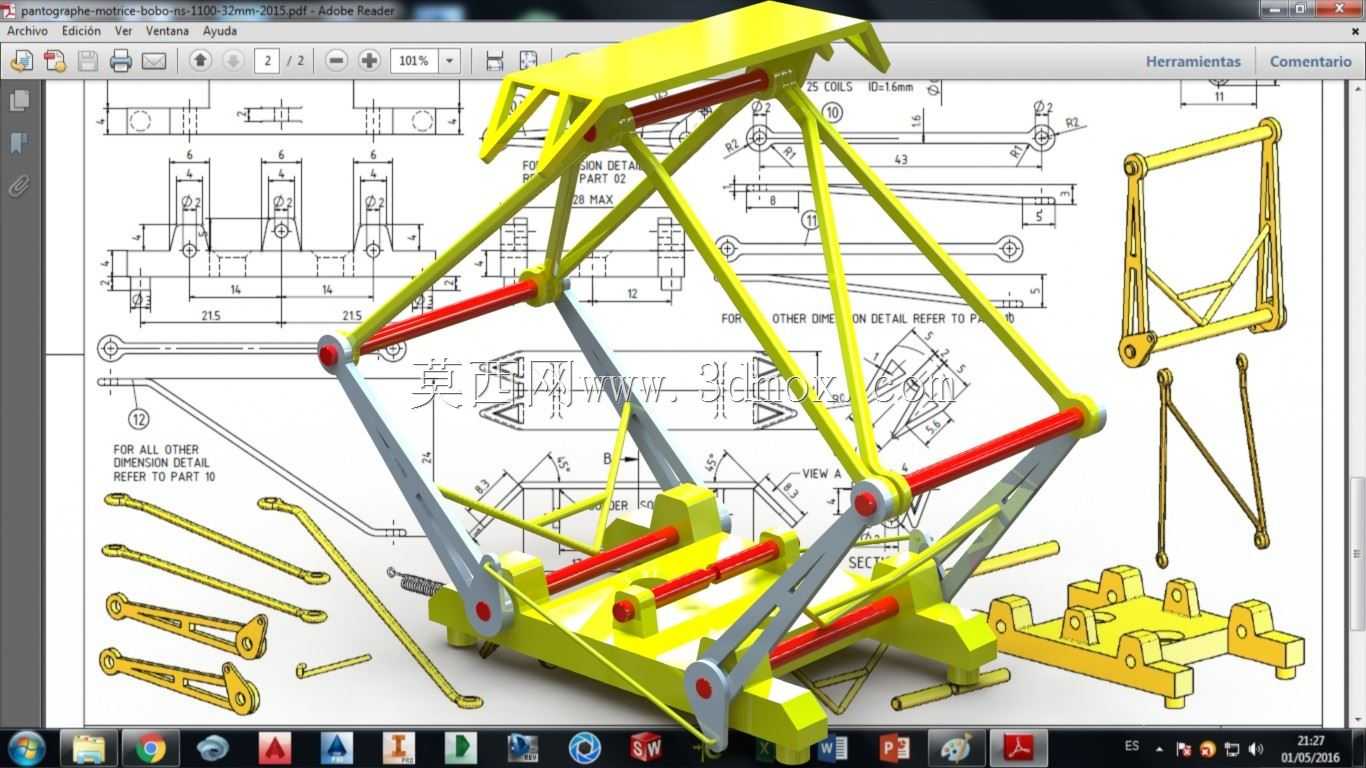The width and height of the screenshot is (1366, 768).
Task: Zoom out with the minus button
Action: coord(337,61)
